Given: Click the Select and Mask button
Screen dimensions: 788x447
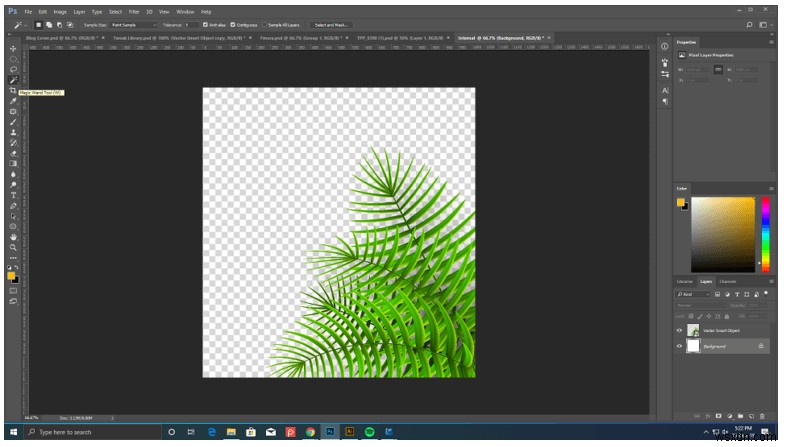Looking at the screenshot, I should tap(330, 24).
